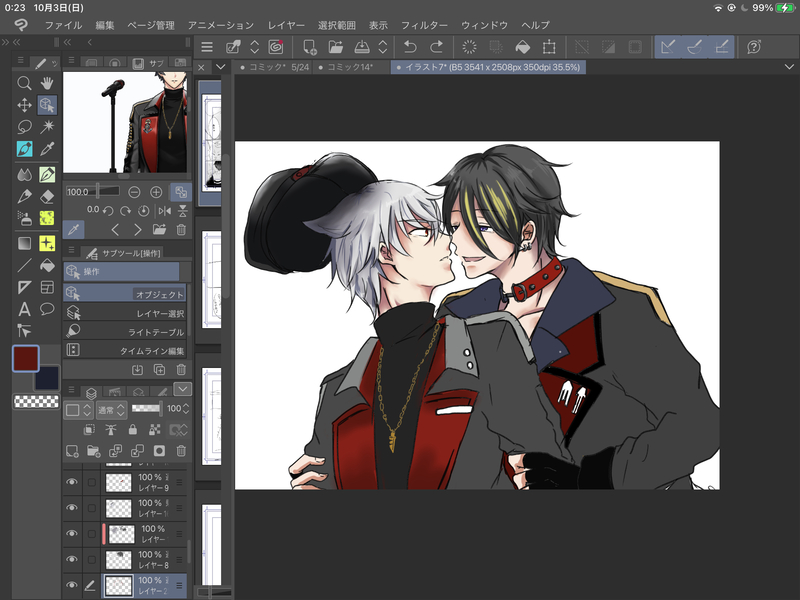Create a new raster layer

click(72, 451)
